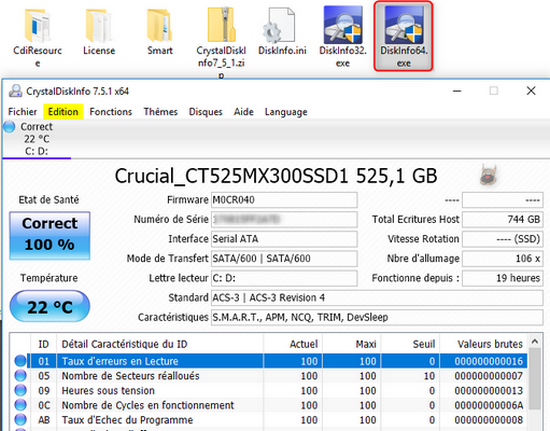Open the Disques menu
The image size is (550, 431).
click(206, 112)
